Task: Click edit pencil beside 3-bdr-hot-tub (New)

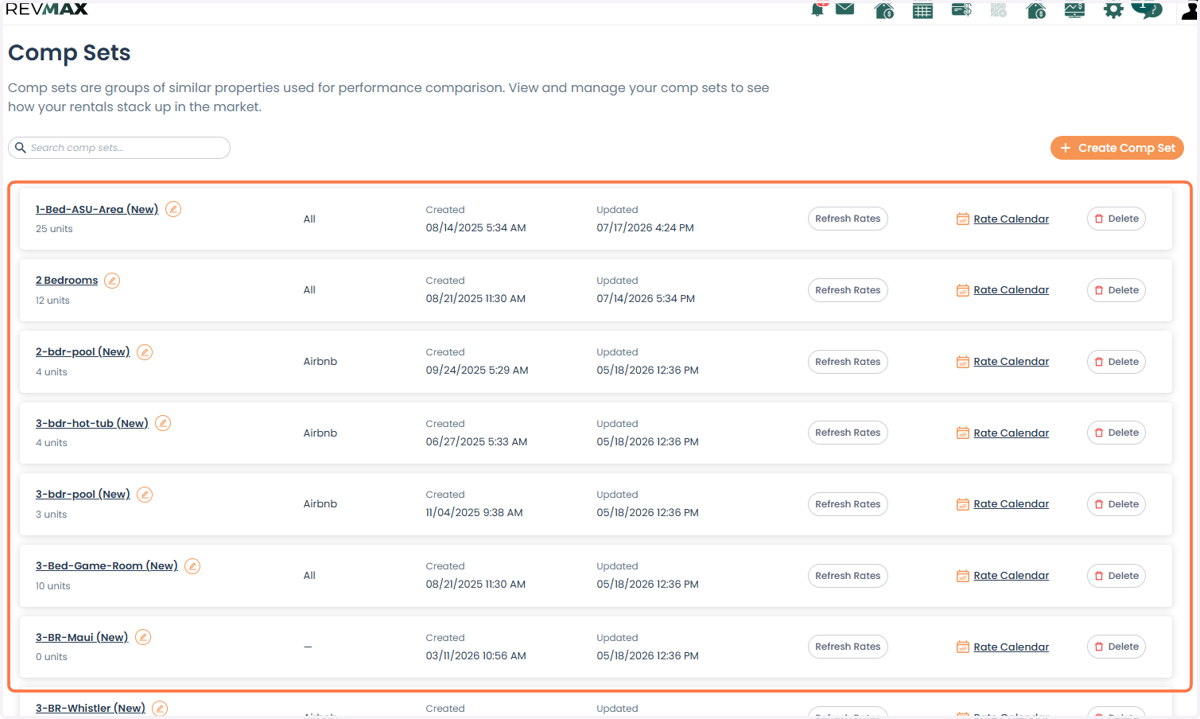Action: [x=163, y=423]
